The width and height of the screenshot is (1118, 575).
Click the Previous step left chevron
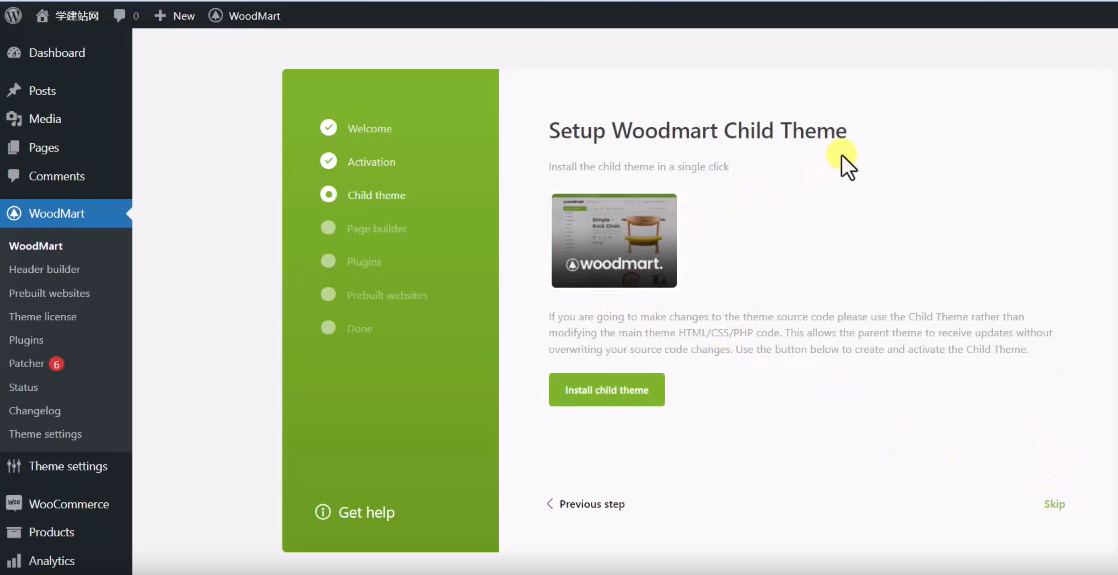coord(550,504)
